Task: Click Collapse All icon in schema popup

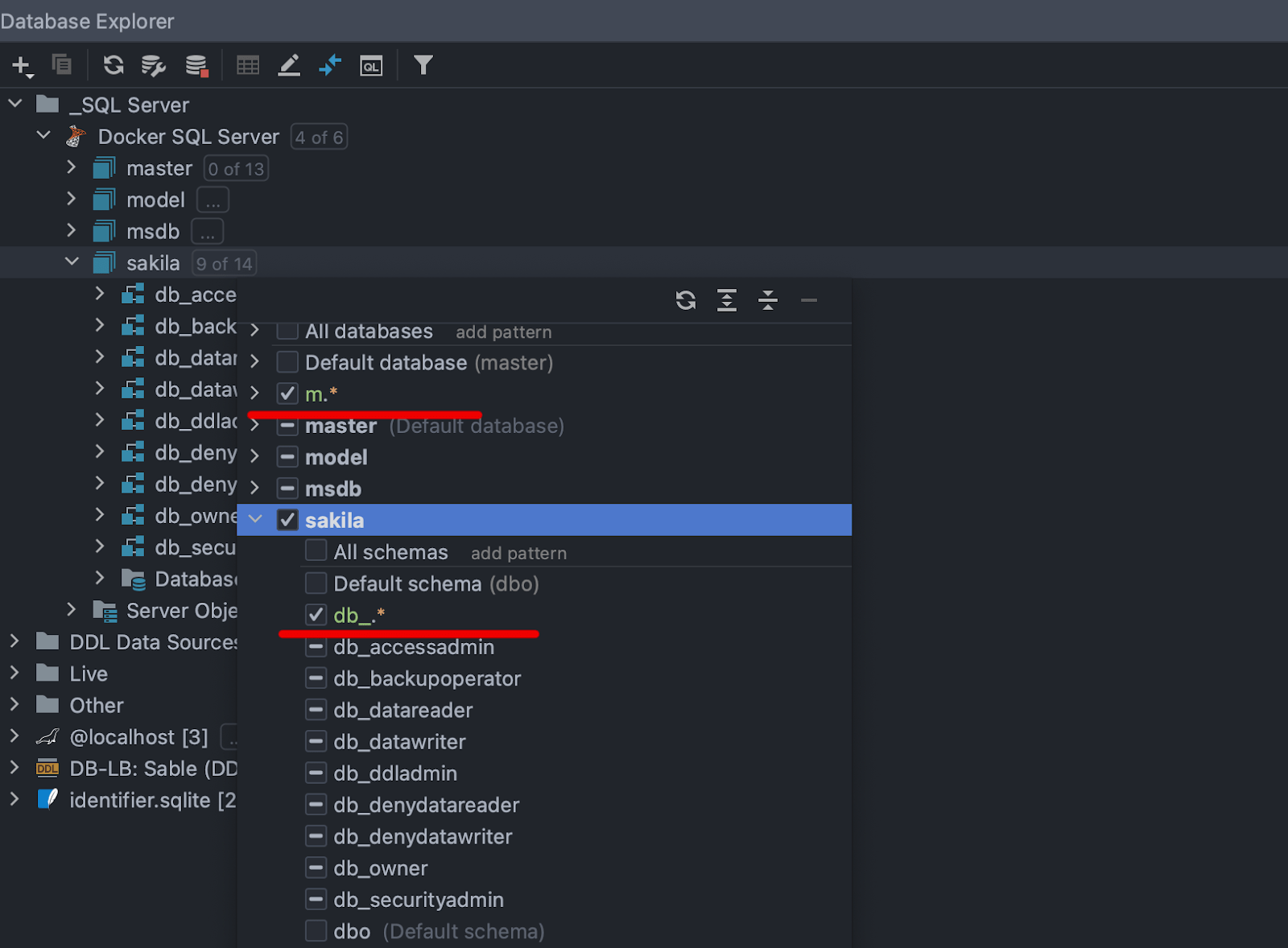Action: pyautogui.click(x=768, y=300)
